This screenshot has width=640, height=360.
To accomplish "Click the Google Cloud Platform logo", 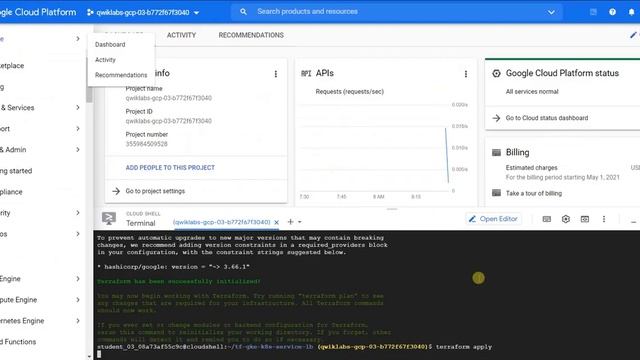I will [x=38, y=12].
